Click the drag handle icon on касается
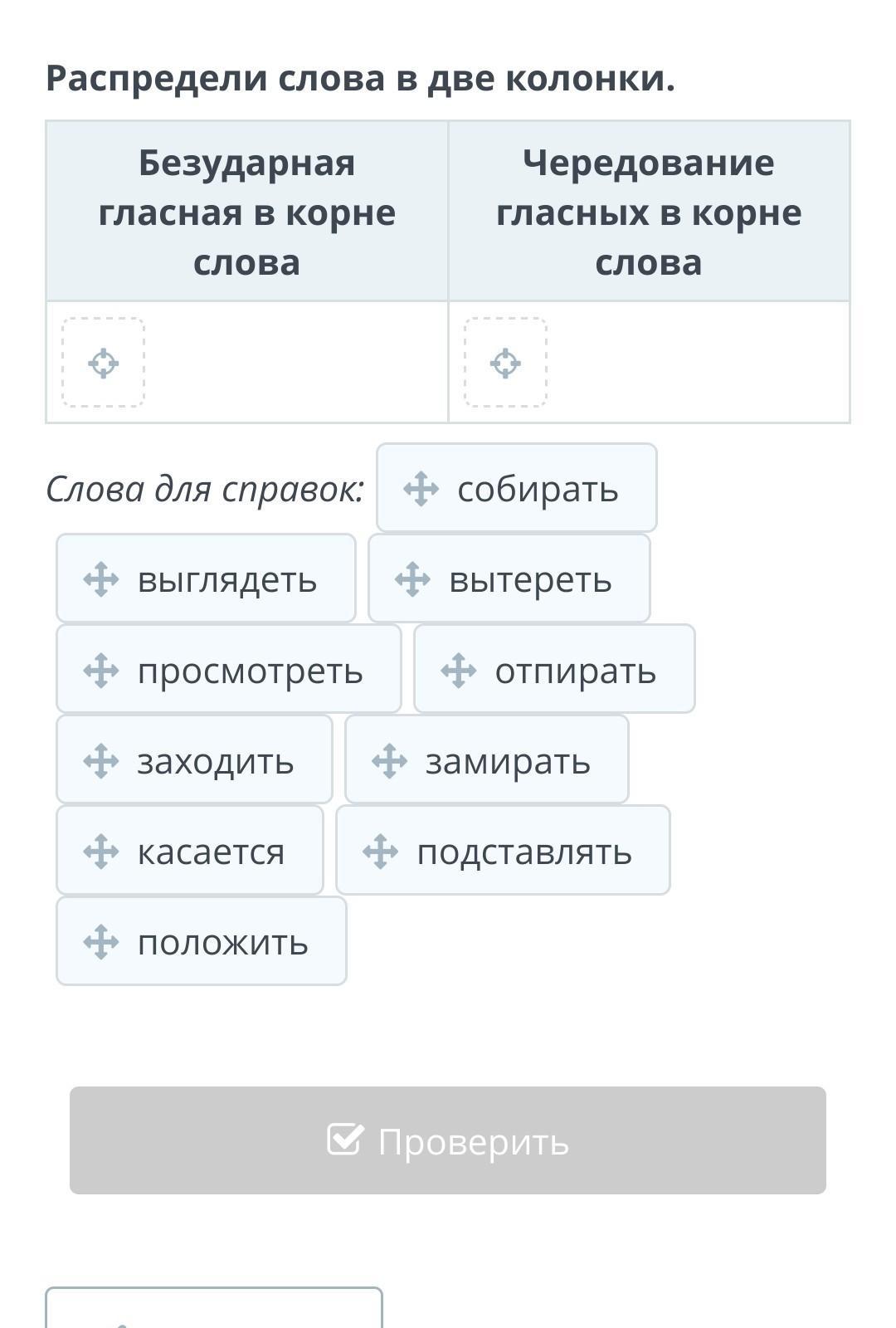This screenshot has height=1328, width=896. 101,852
